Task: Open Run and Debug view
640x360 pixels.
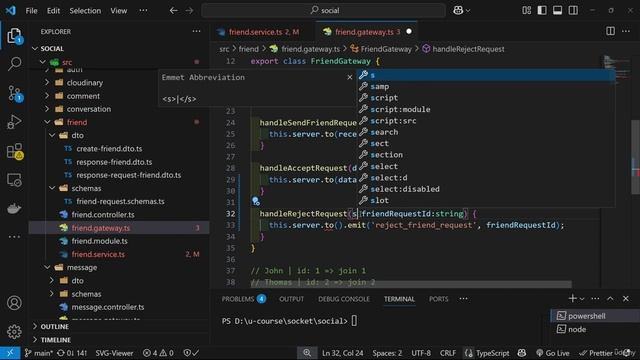Action: [14, 122]
